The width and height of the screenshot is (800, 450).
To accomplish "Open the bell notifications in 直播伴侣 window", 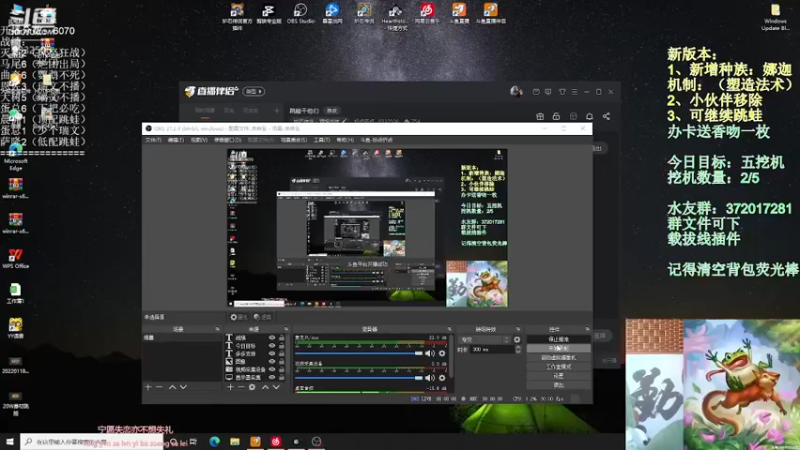I will click(589, 116).
